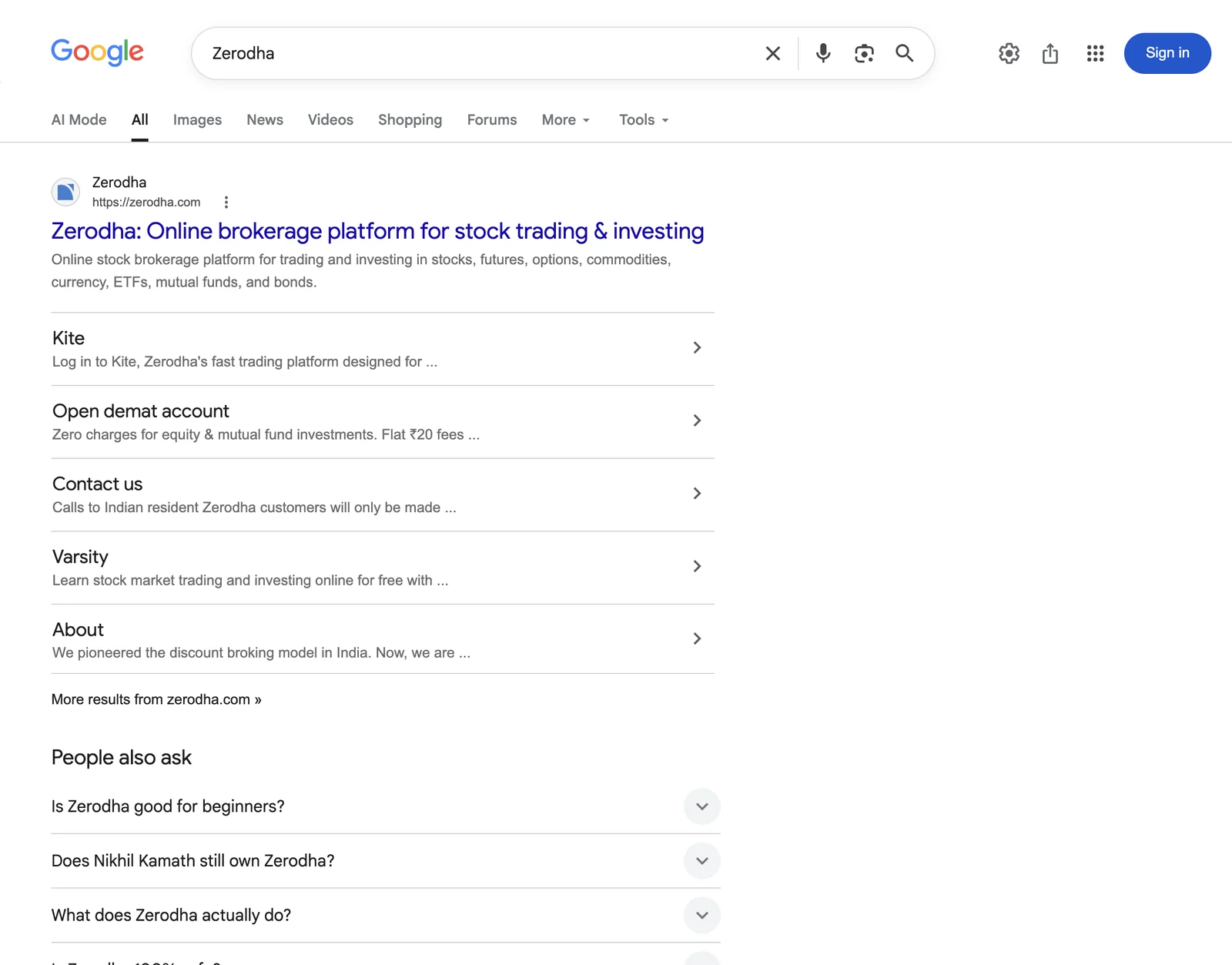Open the Varsity sitelink
The image size is (1232, 965).
pos(80,557)
